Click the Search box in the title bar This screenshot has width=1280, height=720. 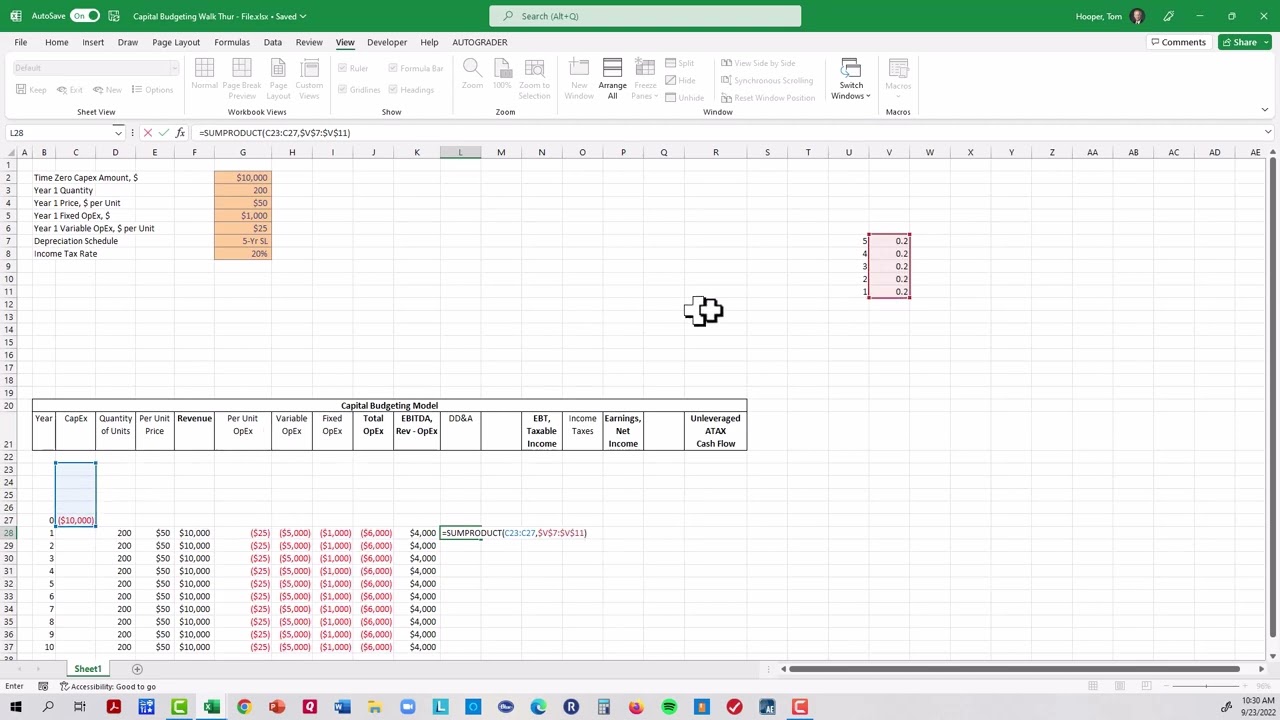tap(645, 16)
